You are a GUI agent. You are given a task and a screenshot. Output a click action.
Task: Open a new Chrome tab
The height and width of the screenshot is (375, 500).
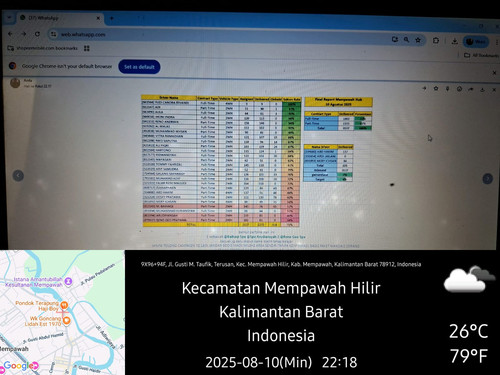tap(112, 18)
